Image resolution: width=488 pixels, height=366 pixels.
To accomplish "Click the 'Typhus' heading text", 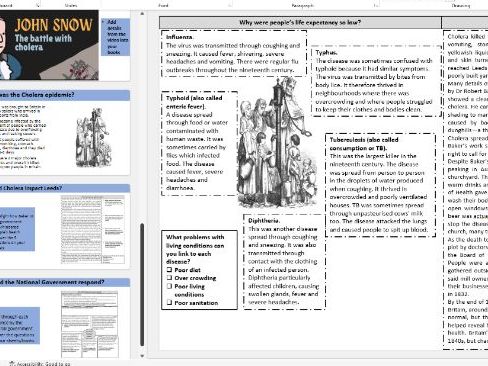I will (x=326, y=52).
